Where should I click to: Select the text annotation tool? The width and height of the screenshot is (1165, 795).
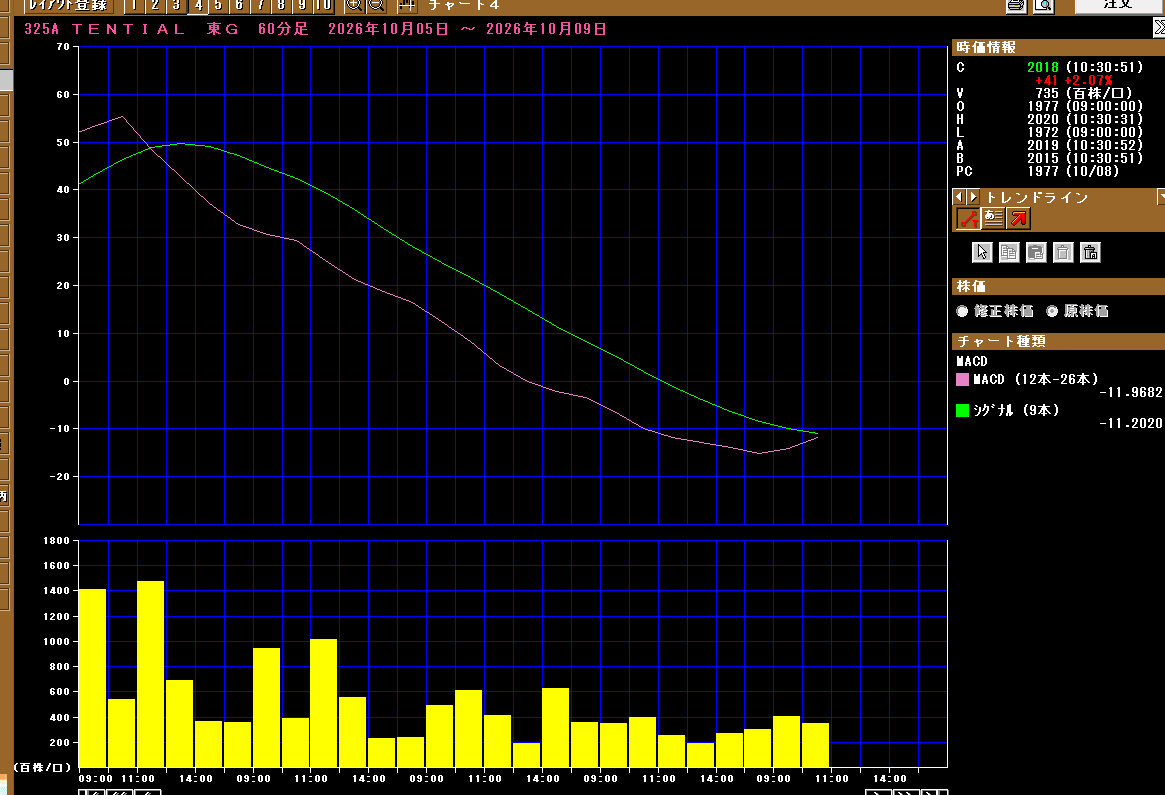(993, 218)
